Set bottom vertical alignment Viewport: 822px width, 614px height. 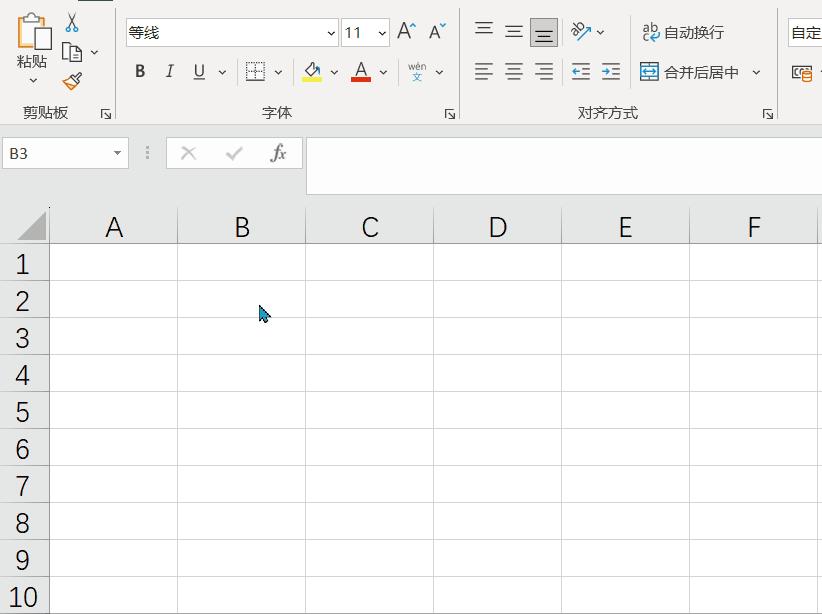pos(544,32)
